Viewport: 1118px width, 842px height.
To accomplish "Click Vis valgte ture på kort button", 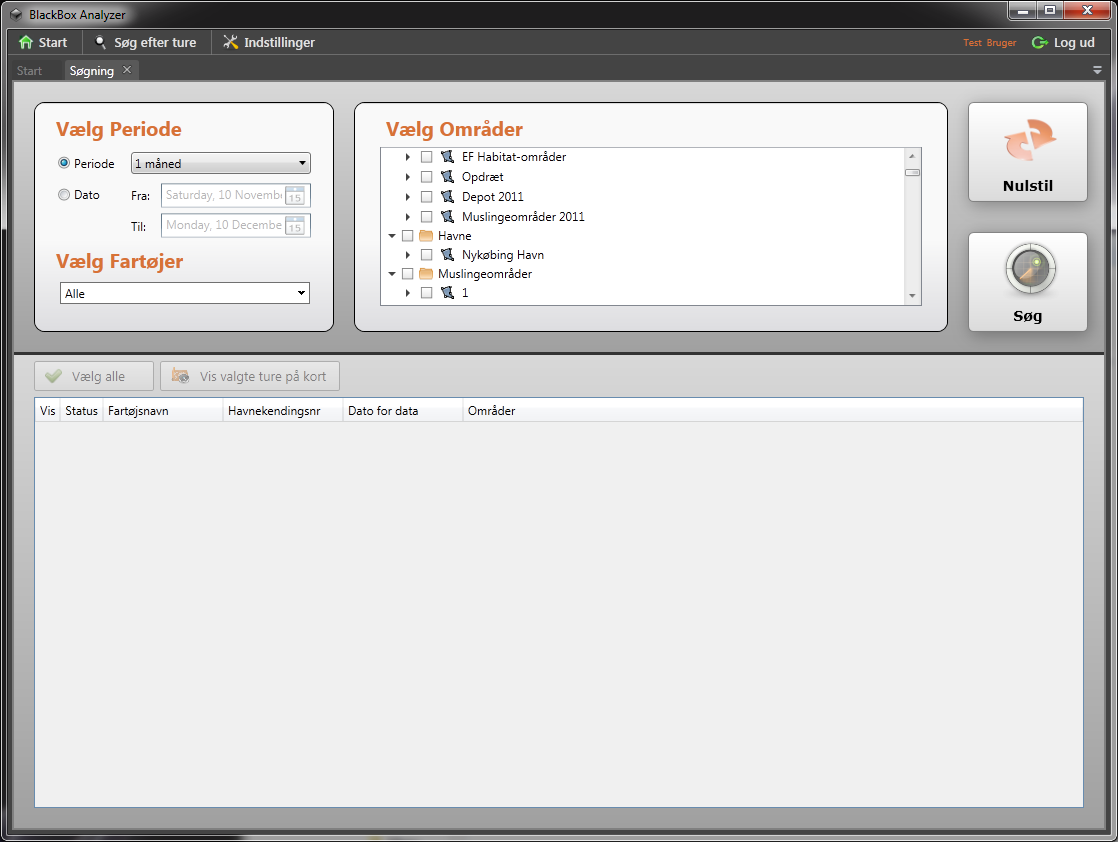I will (x=250, y=376).
